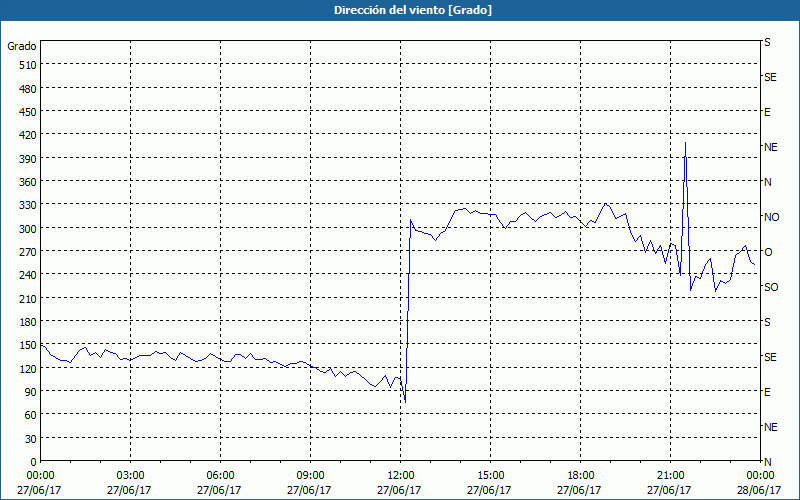Click the 28/06/17 date label
Image resolution: width=800 pixels, height=500 pixels.
pyautogui.click(x=759, y=490)
